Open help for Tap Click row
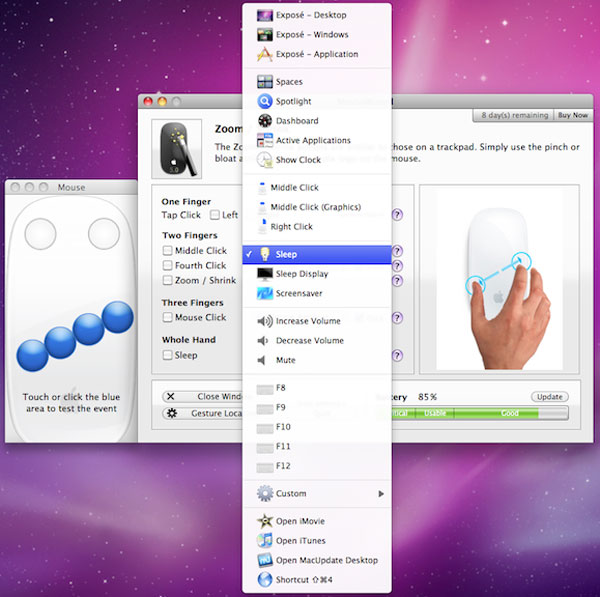Image resolution: width=600 pixels, height=597 pixels. (x=397, y=215)
